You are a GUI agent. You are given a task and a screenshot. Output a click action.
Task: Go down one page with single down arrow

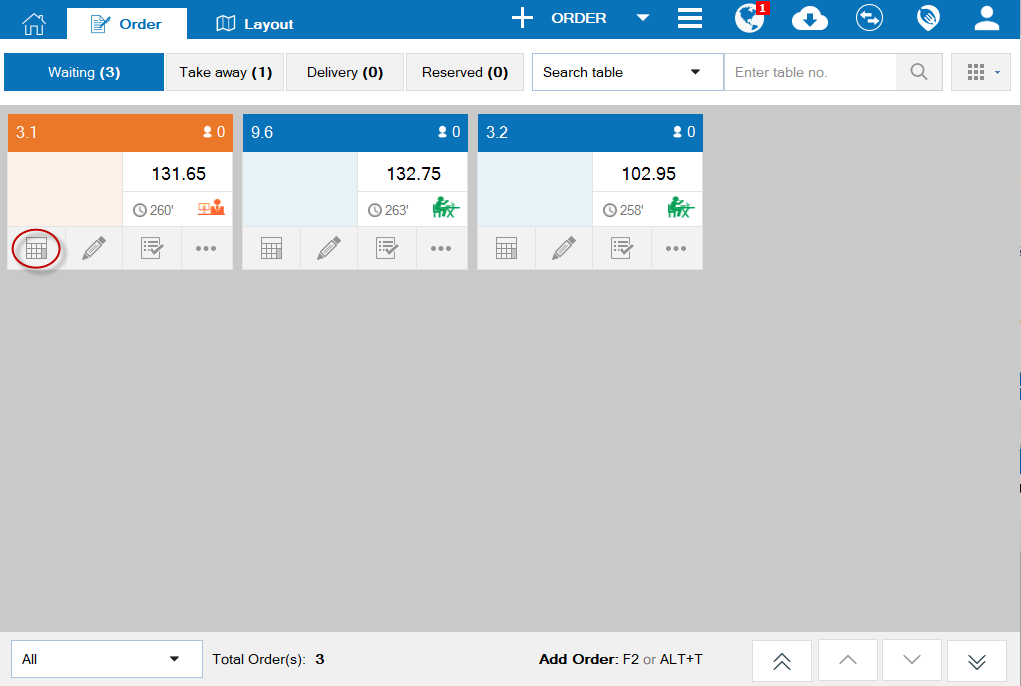point(912,661)
